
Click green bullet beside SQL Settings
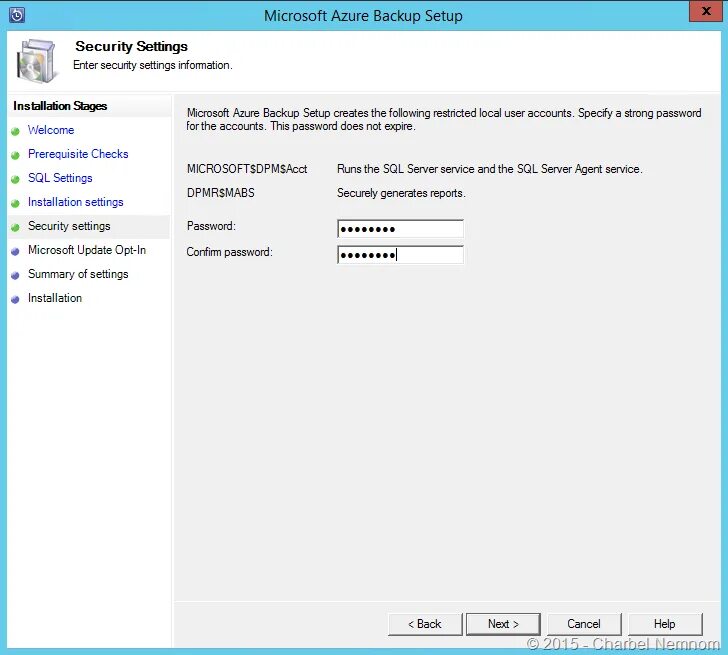15,180
